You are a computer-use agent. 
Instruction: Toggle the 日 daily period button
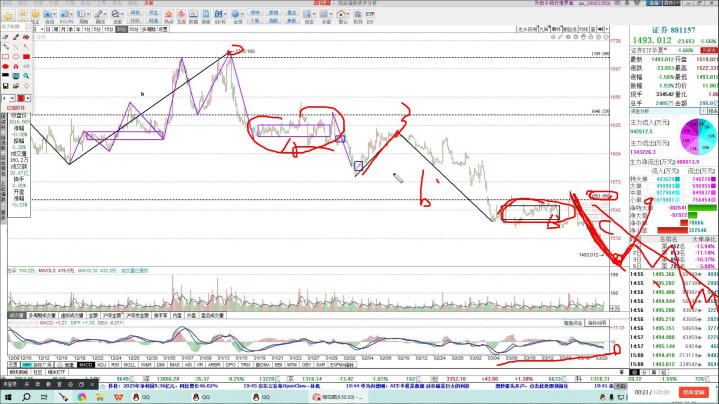49,30
